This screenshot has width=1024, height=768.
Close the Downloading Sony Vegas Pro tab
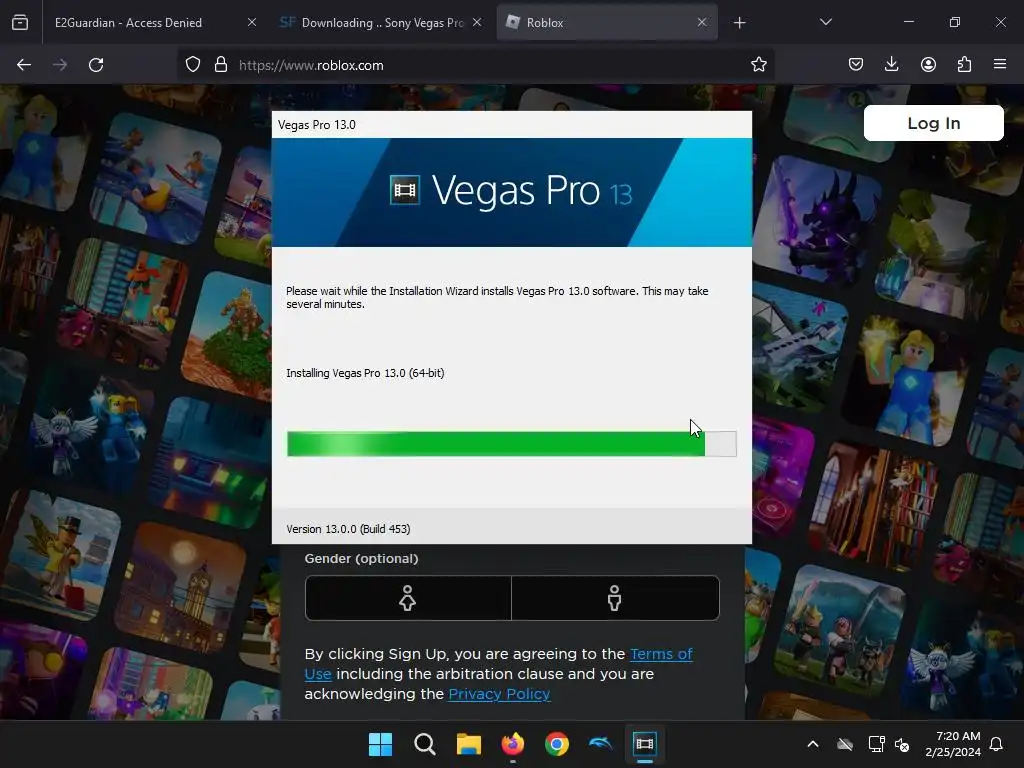(477, 22)
